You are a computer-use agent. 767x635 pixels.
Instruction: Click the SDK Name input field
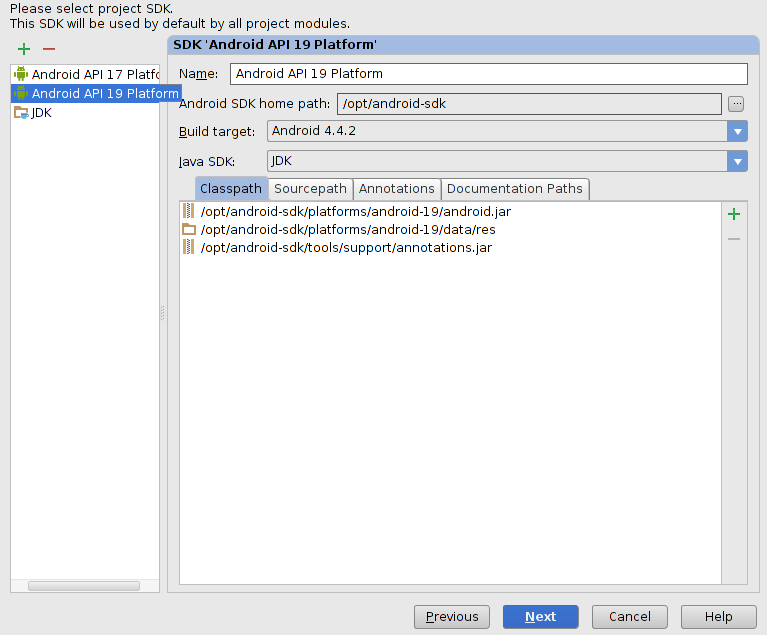(489, 74)
